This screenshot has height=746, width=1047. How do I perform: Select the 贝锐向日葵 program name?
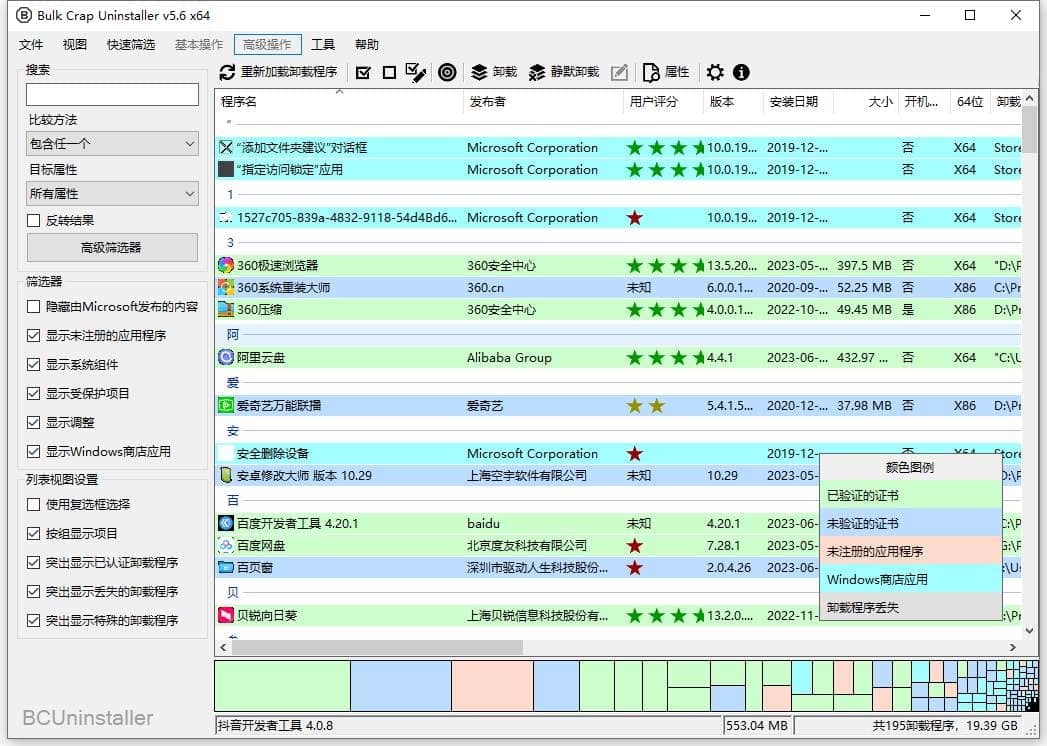267,615
